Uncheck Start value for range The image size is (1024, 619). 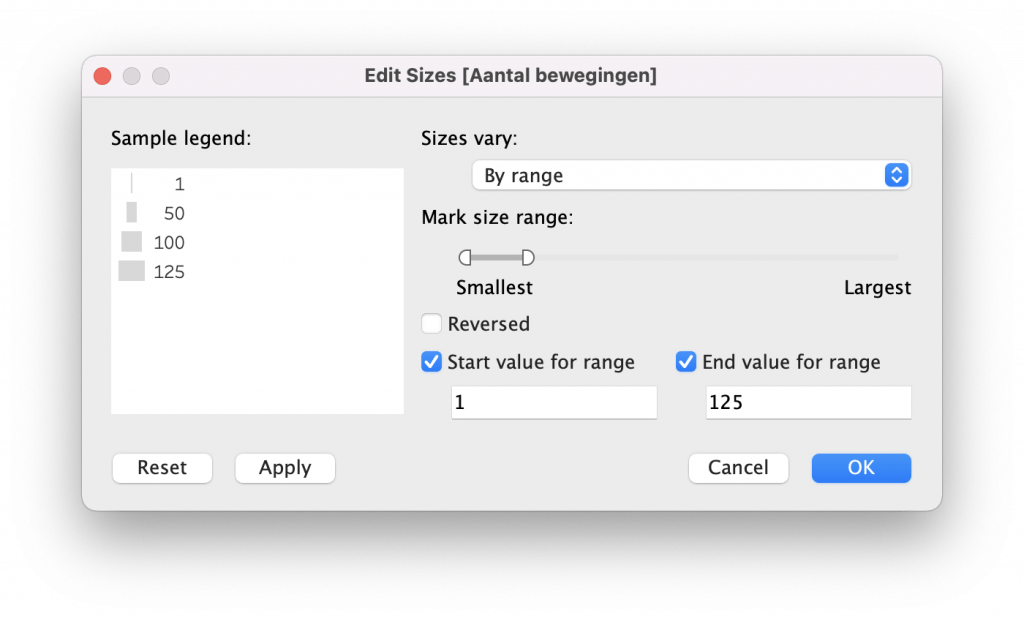point(432,362)
